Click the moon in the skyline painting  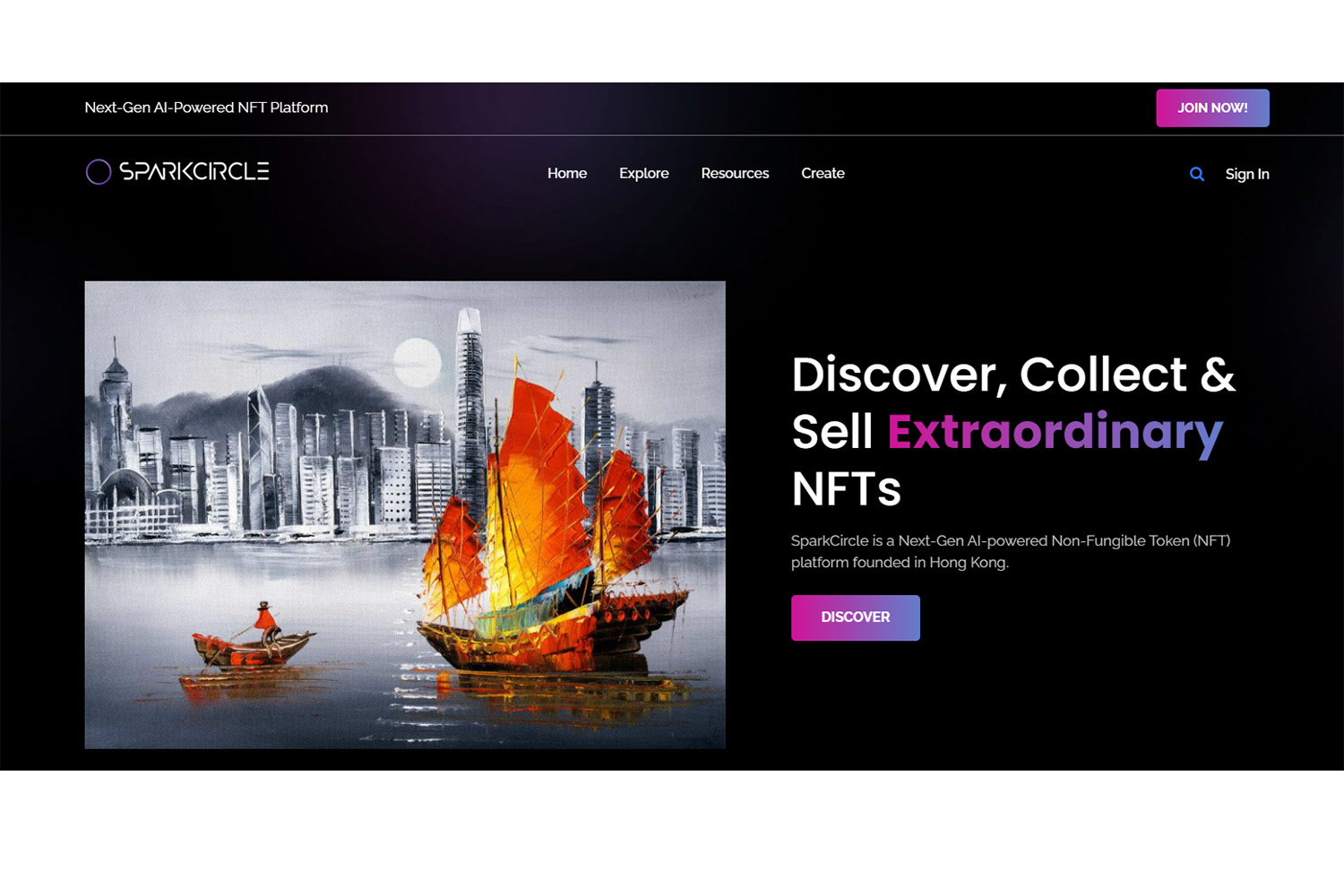[x=417, y=361]
